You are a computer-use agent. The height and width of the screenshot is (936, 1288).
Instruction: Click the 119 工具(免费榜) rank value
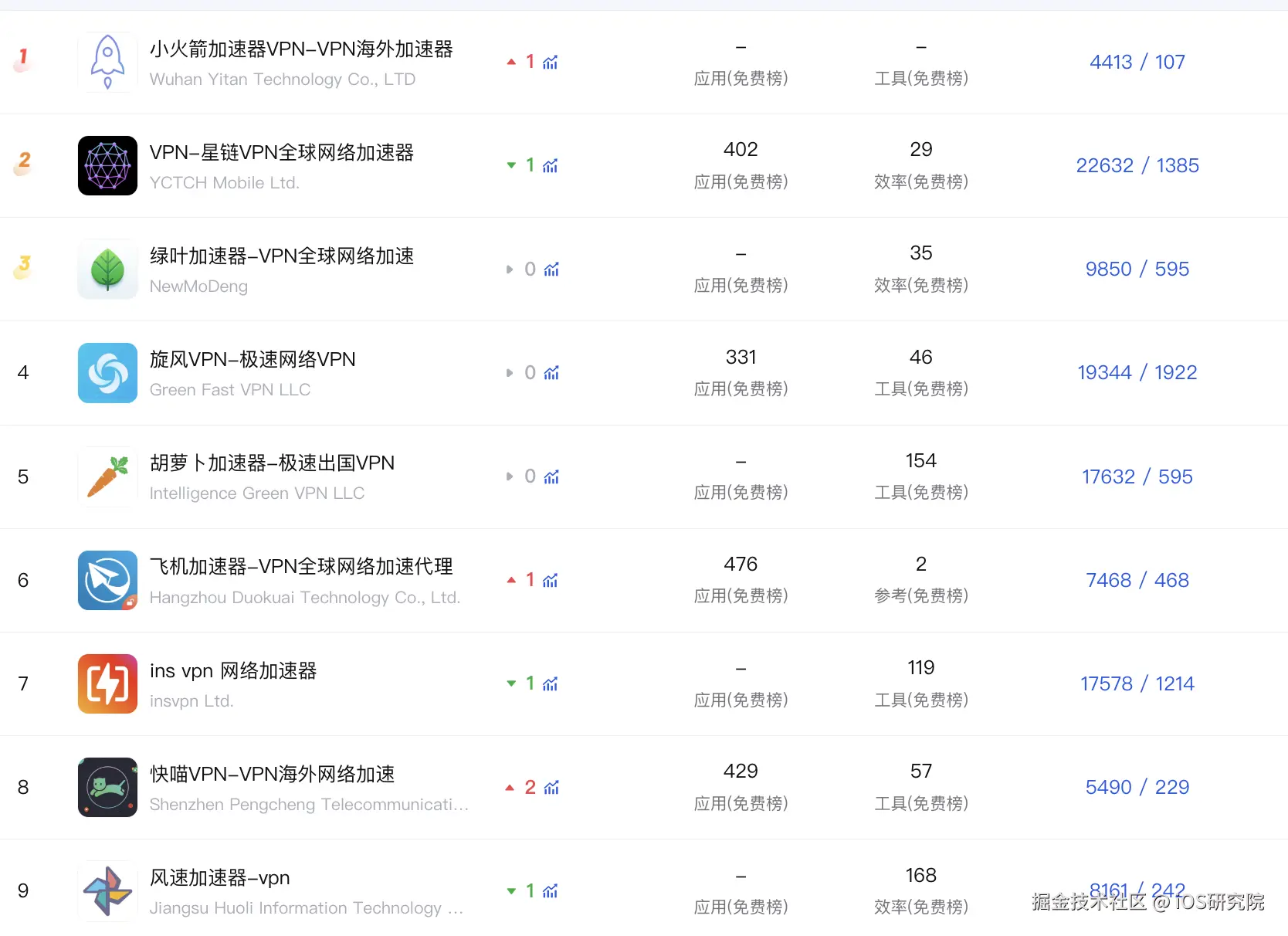point(921,667)
